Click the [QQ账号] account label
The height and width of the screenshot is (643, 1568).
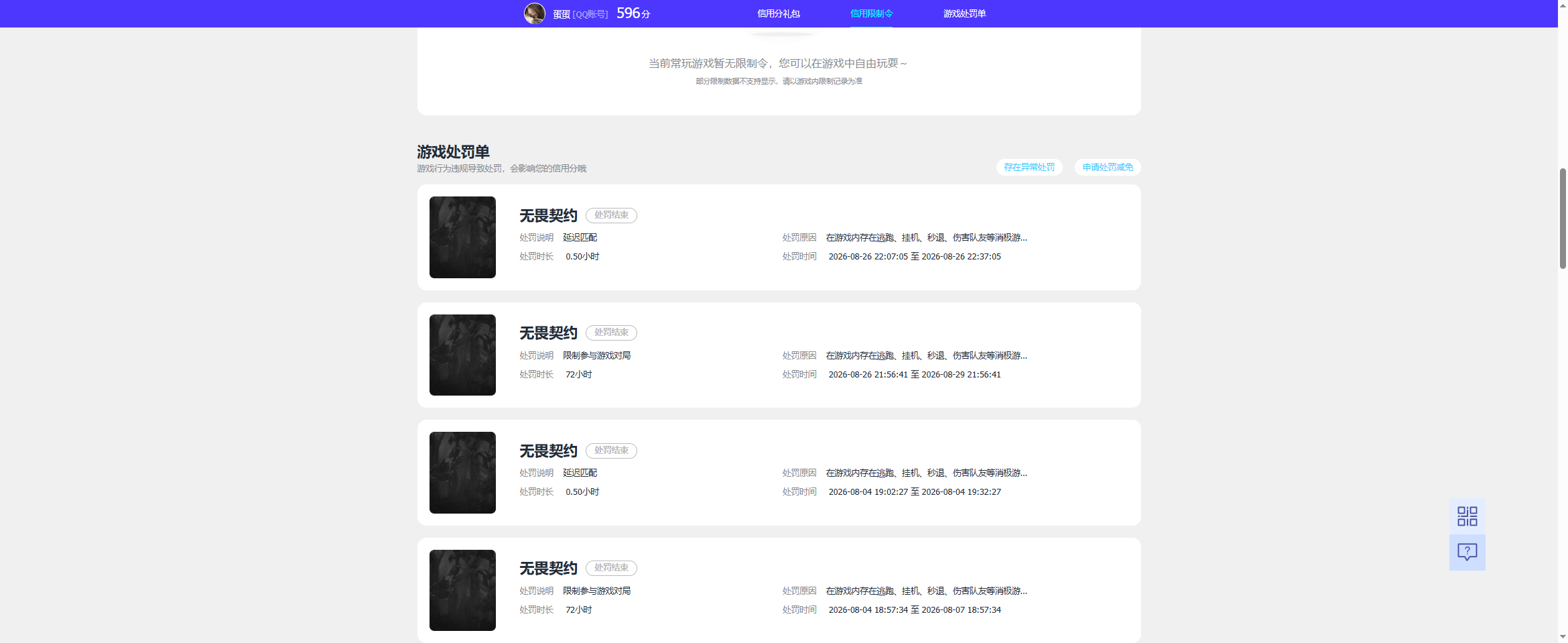(590, 14)
